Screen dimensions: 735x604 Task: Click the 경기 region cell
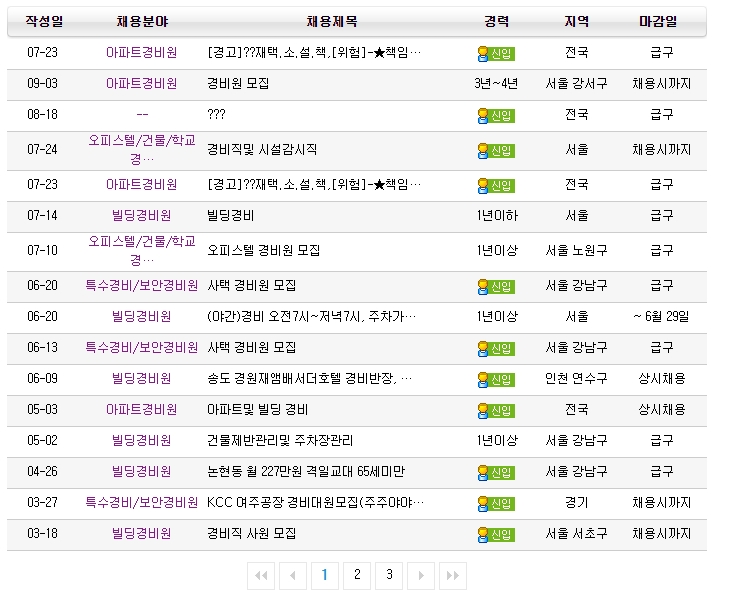[x=577, y=503]
